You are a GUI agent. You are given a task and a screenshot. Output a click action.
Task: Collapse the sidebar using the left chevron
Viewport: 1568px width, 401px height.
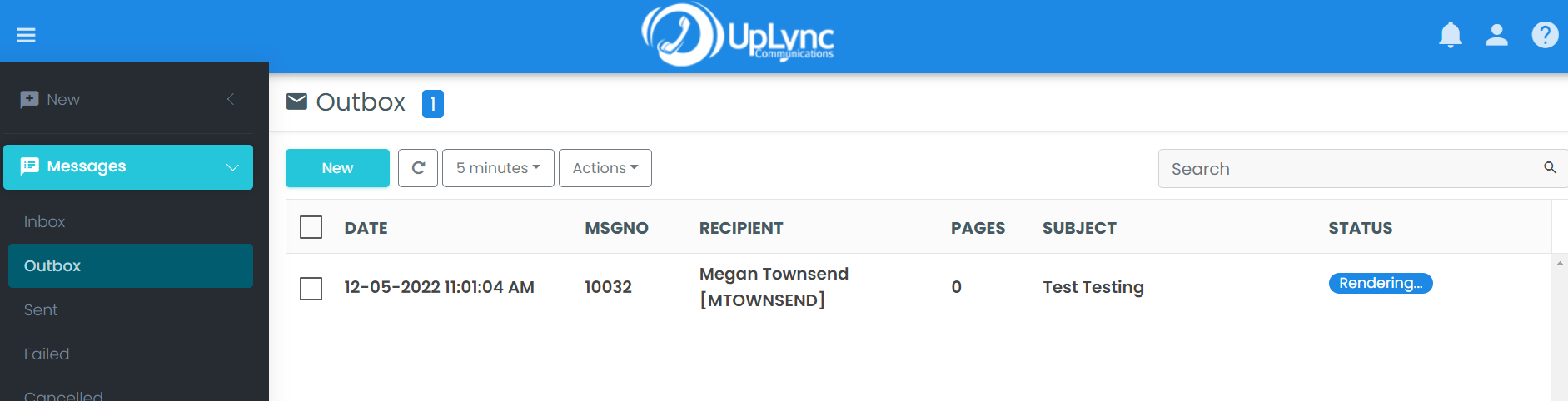tap(231, 99)
